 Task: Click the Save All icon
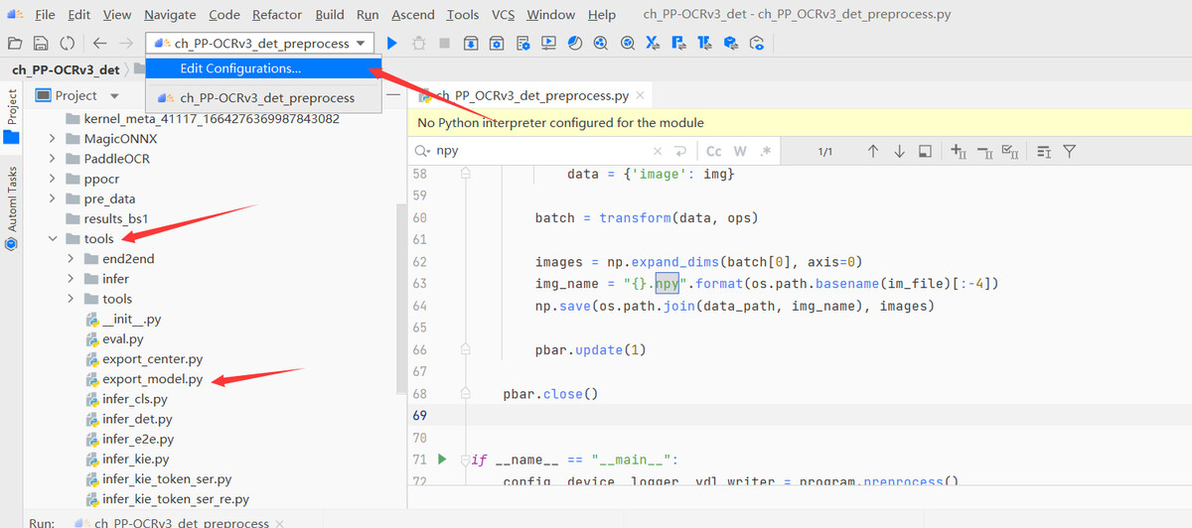40,43
